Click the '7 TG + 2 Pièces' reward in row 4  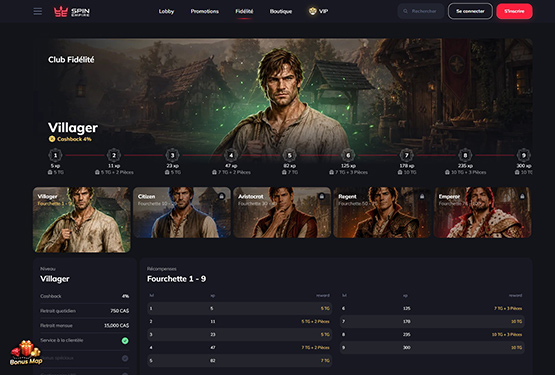315,348
